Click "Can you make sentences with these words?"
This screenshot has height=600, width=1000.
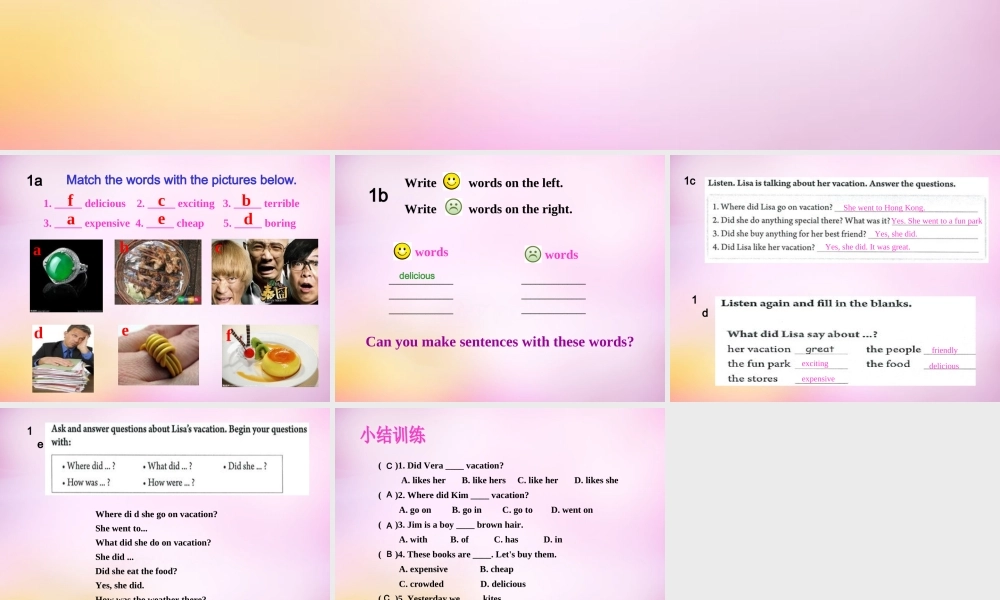(x=499, y=342)
